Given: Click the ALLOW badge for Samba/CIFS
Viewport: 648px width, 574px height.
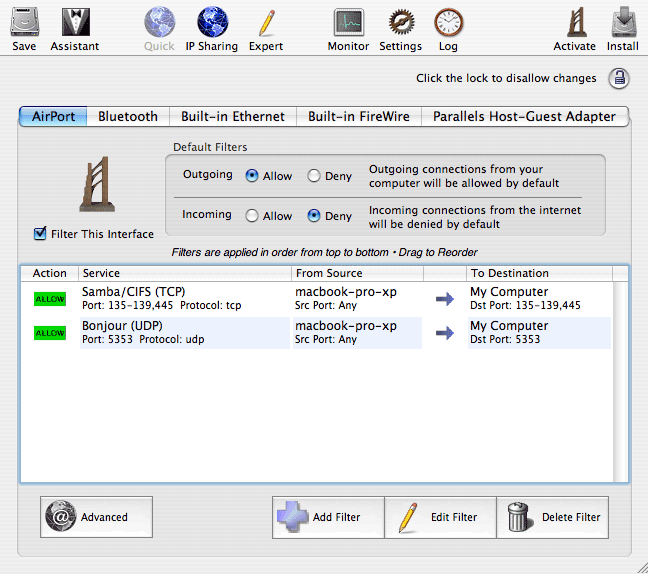Looking at the screenshot, I should click(x=50, y=299).
